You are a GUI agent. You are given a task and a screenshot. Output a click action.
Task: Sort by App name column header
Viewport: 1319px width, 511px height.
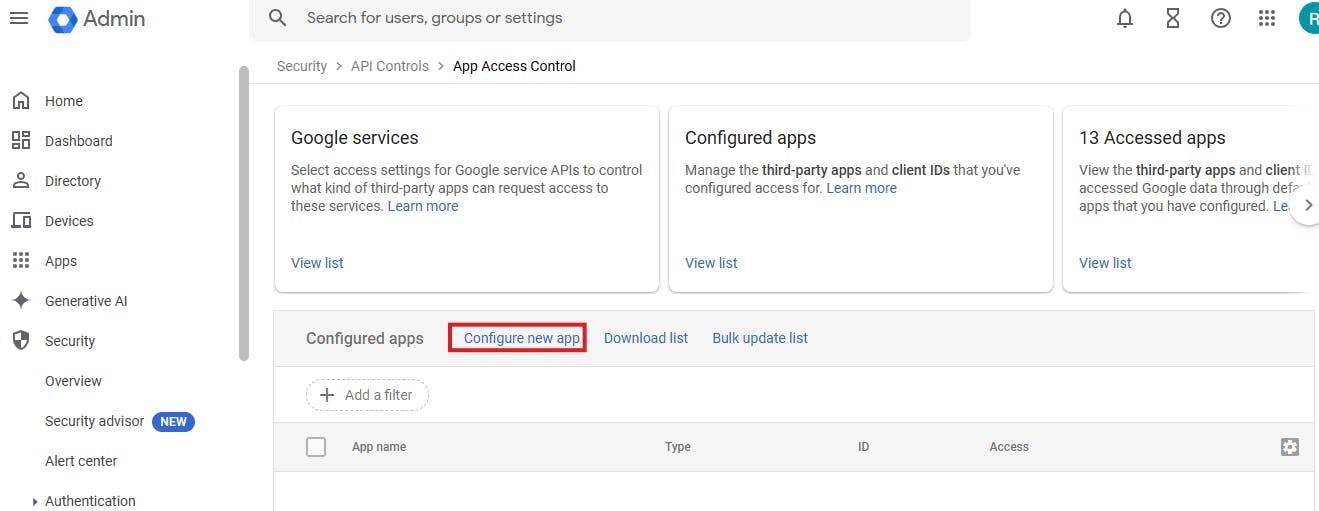379,447
